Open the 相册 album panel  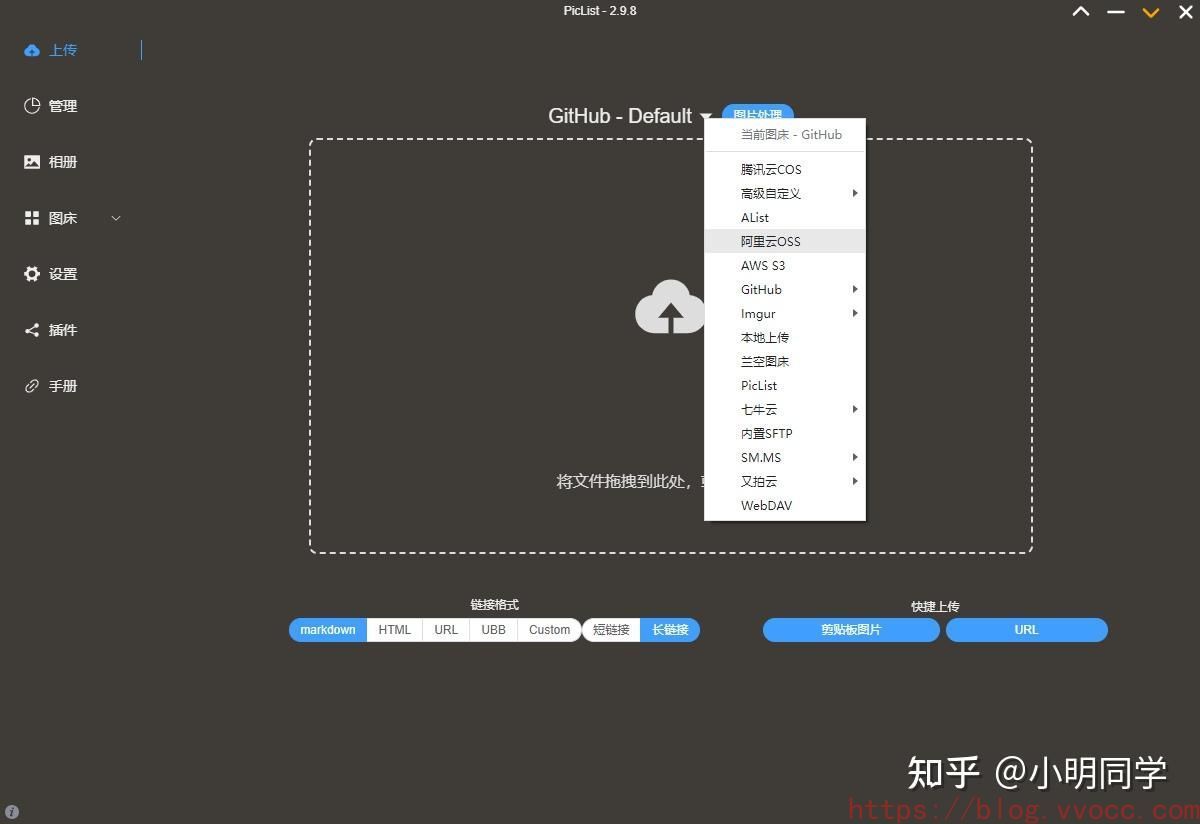(50, 161)
